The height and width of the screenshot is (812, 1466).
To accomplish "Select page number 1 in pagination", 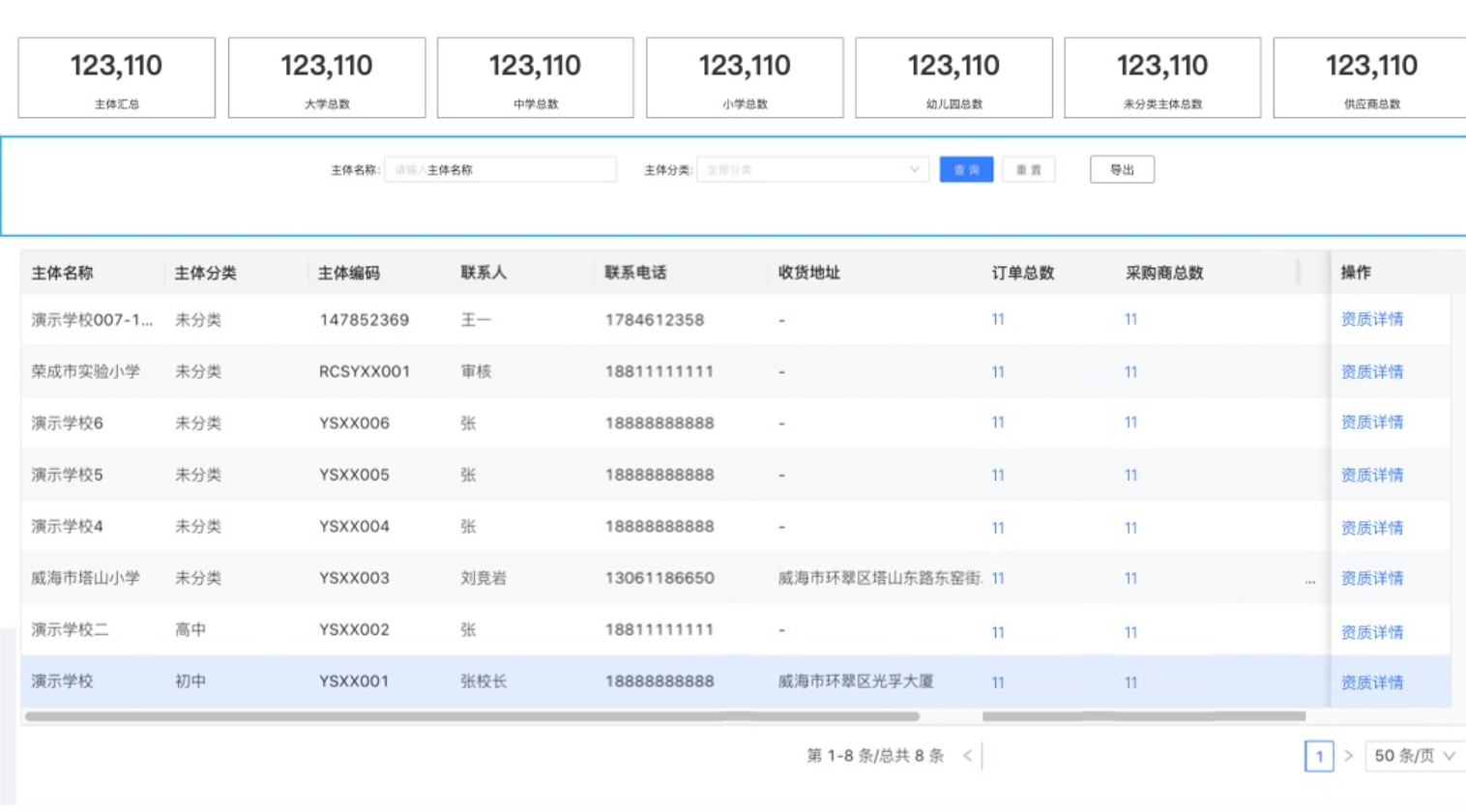I will pyautogui.click(x=1319, y=756).
